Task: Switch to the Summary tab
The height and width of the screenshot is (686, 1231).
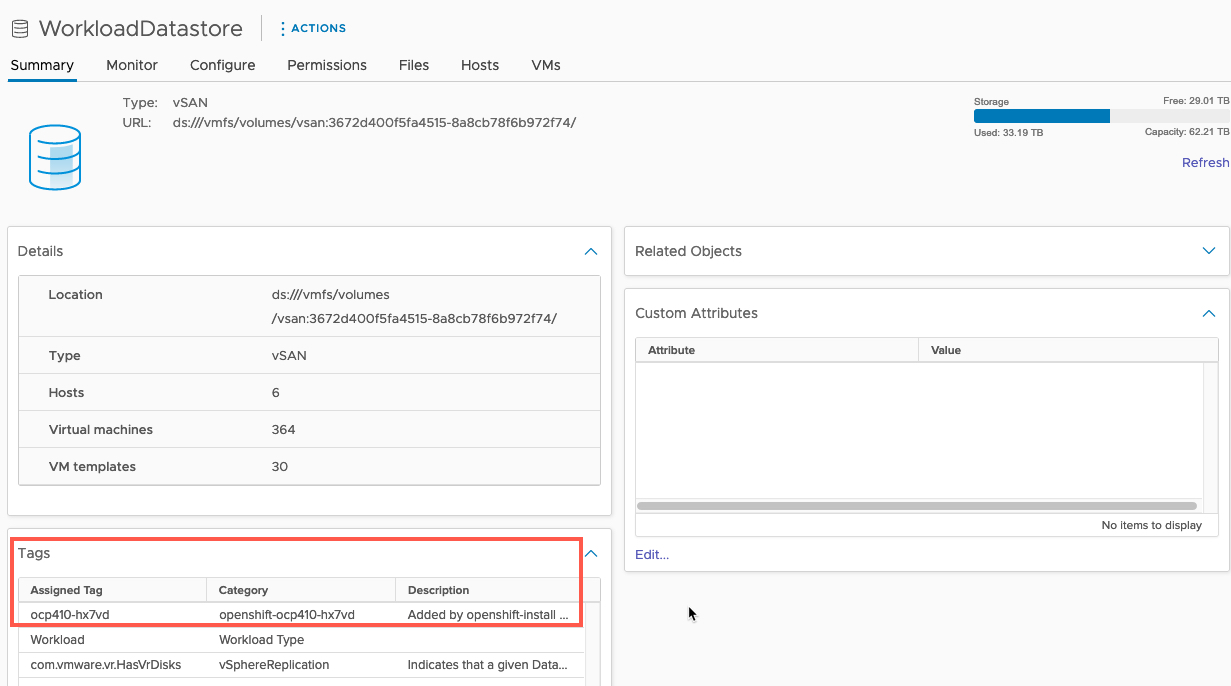Action: (42, 65)
